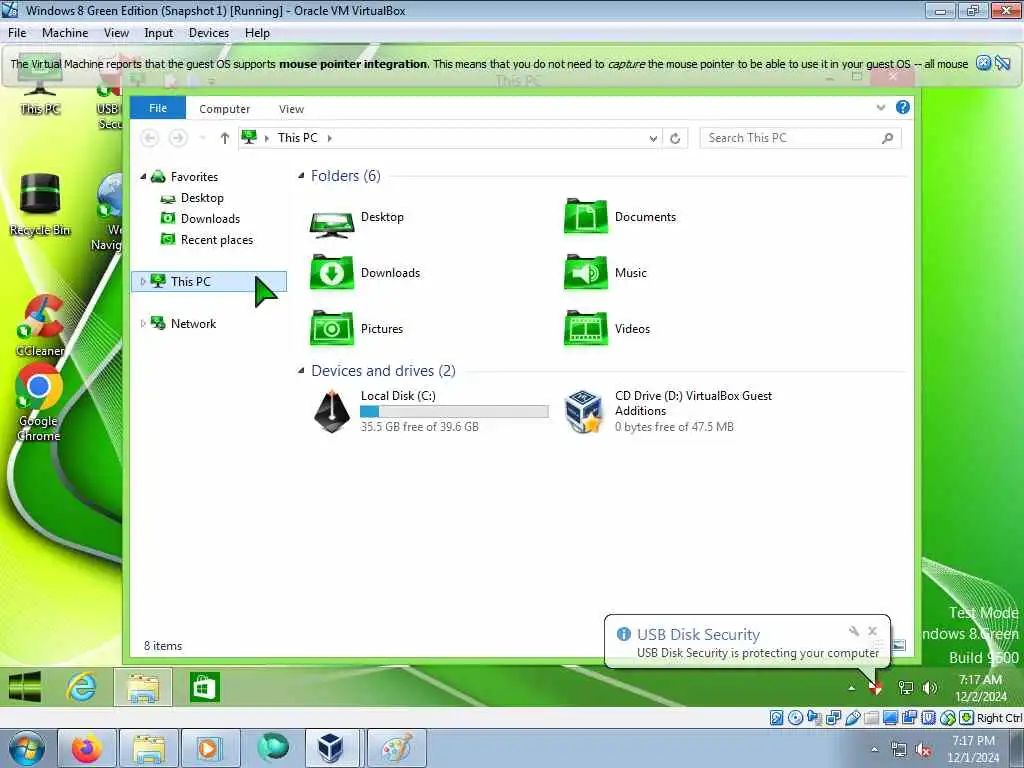Refresh the This PC view
The image size is (1024, 768).
tap(675, 138)
